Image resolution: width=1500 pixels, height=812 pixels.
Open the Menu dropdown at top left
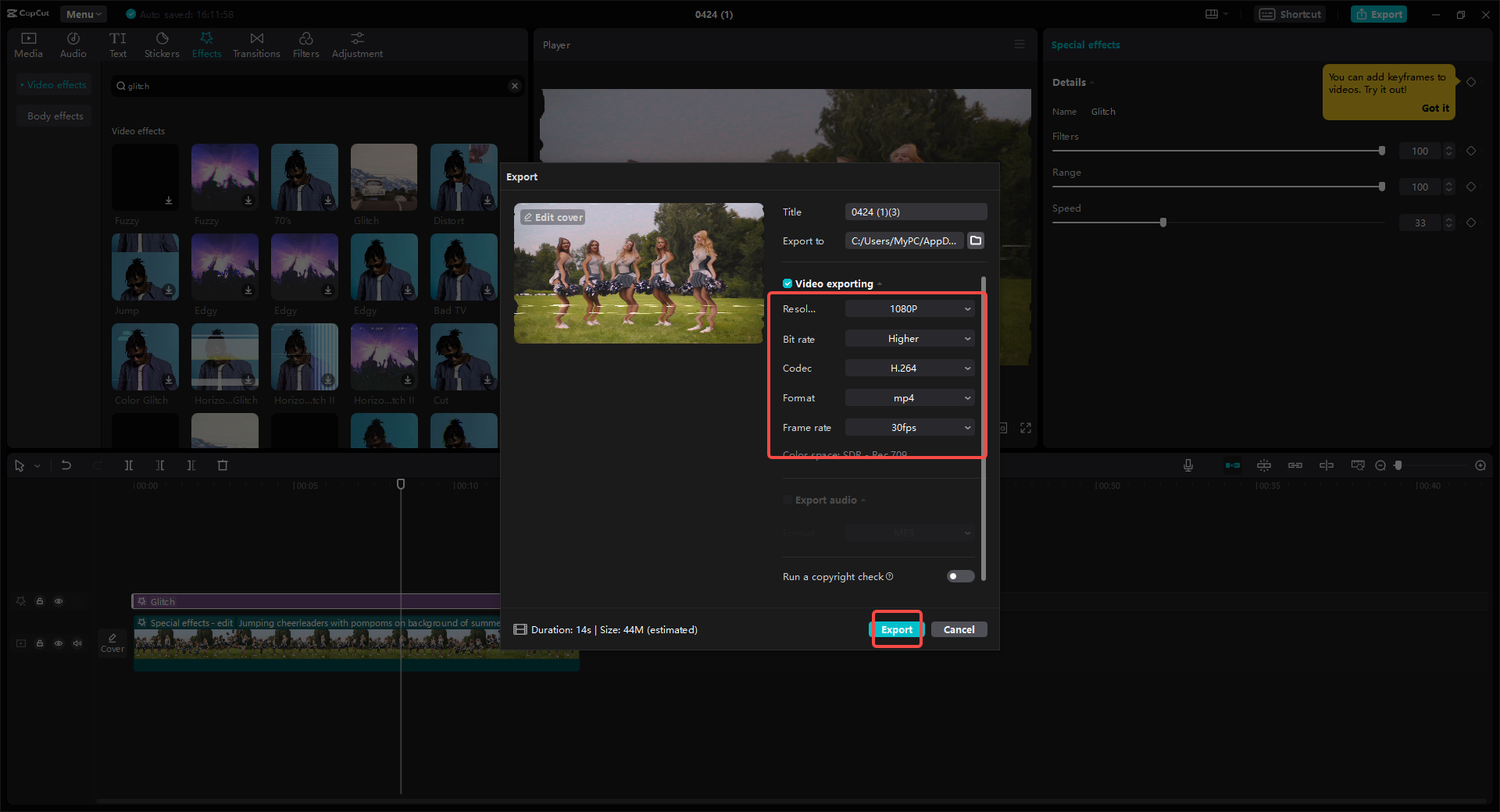tap(82, 13)
